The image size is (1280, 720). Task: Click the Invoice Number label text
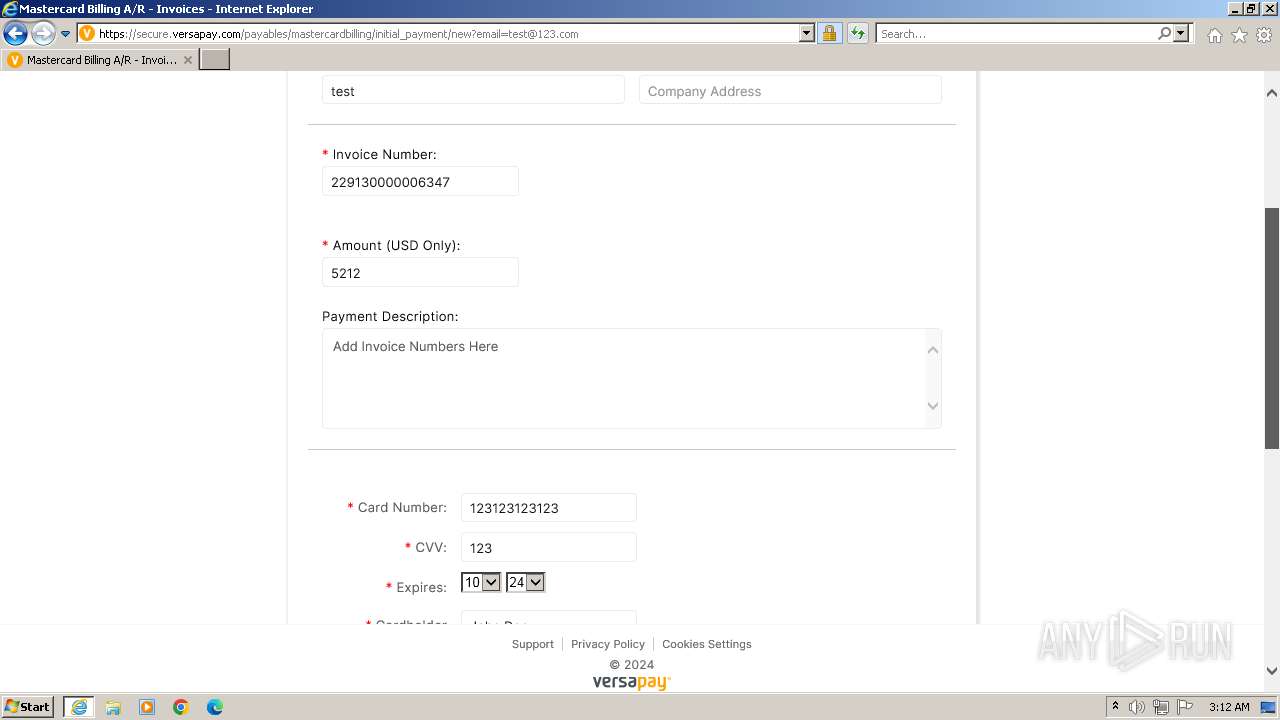384,154
